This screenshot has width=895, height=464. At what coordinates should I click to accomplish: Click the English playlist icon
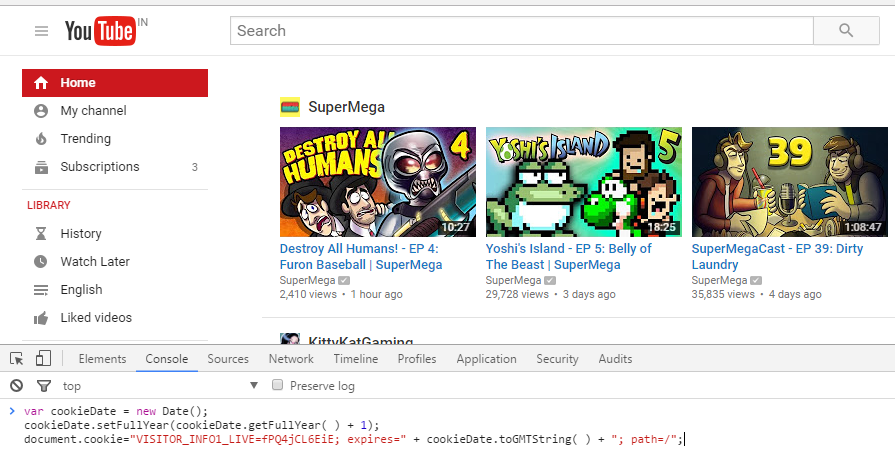(41, 290)
